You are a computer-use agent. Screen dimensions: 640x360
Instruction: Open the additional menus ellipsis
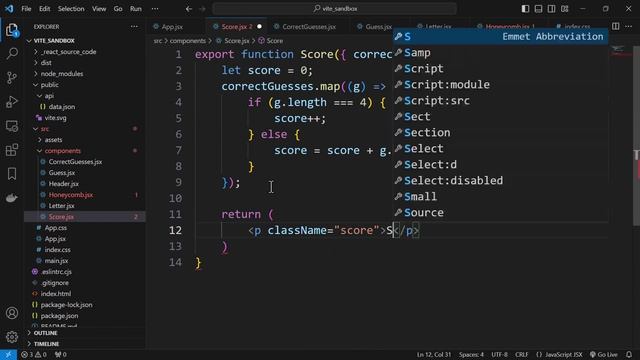(x=155, y=9)
